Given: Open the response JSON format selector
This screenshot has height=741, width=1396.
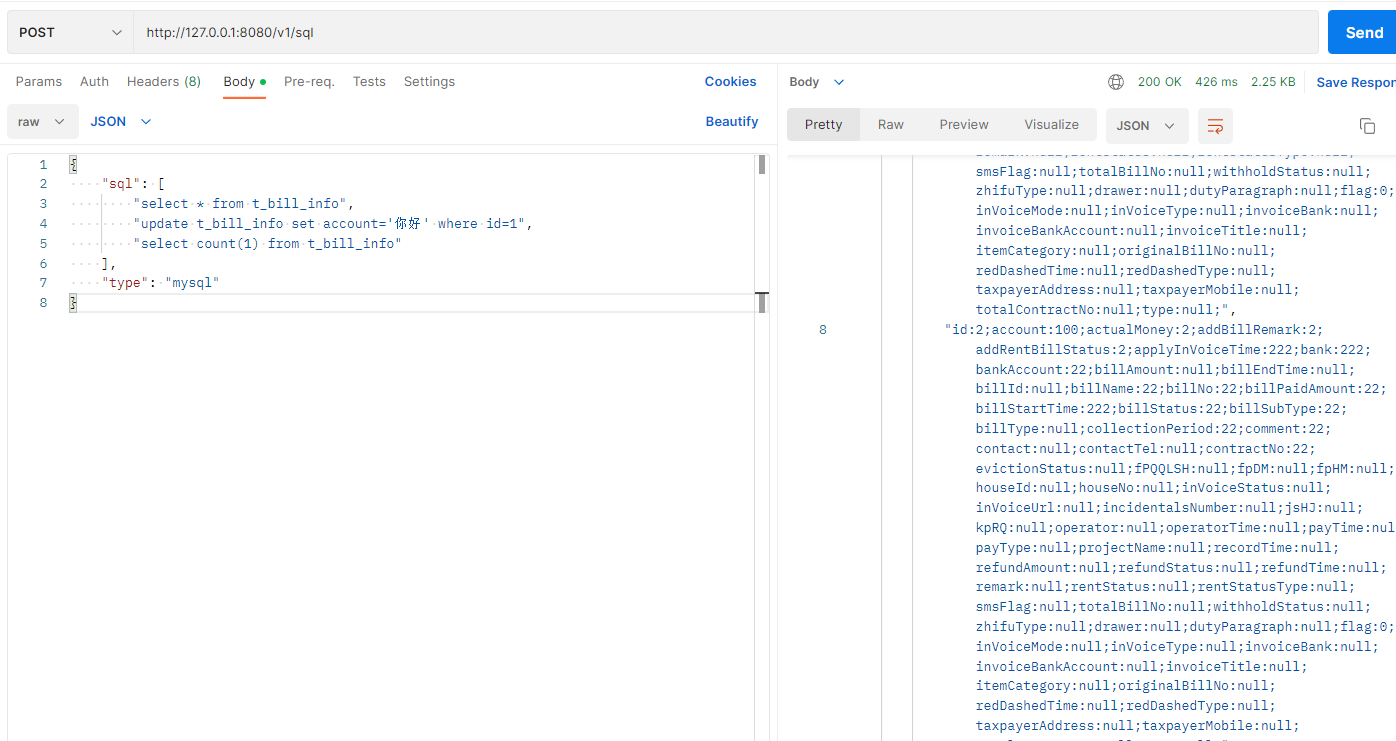Looking at the screenshot, I should [1146, 125].
